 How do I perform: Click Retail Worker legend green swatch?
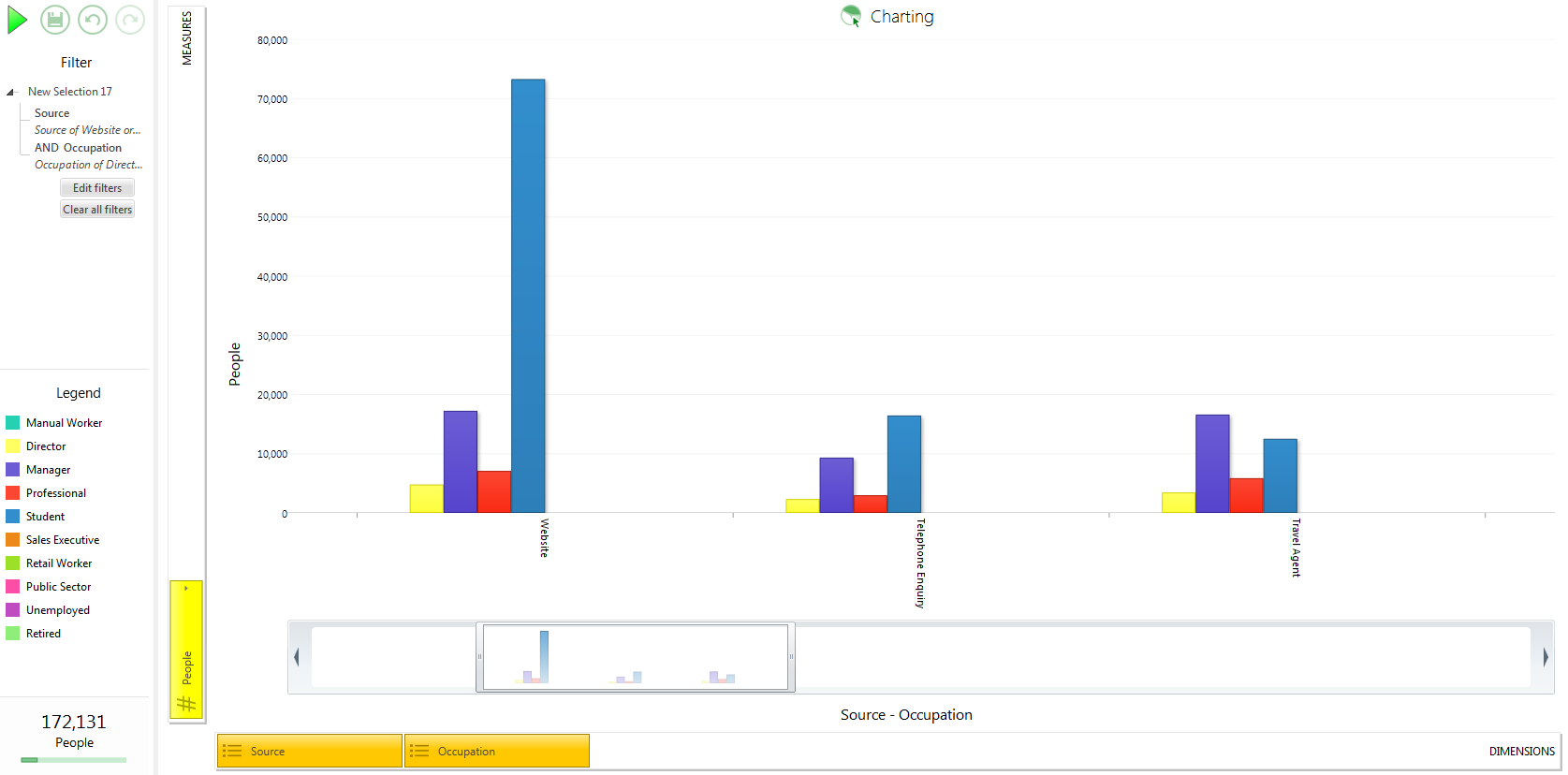coord(13,563)
